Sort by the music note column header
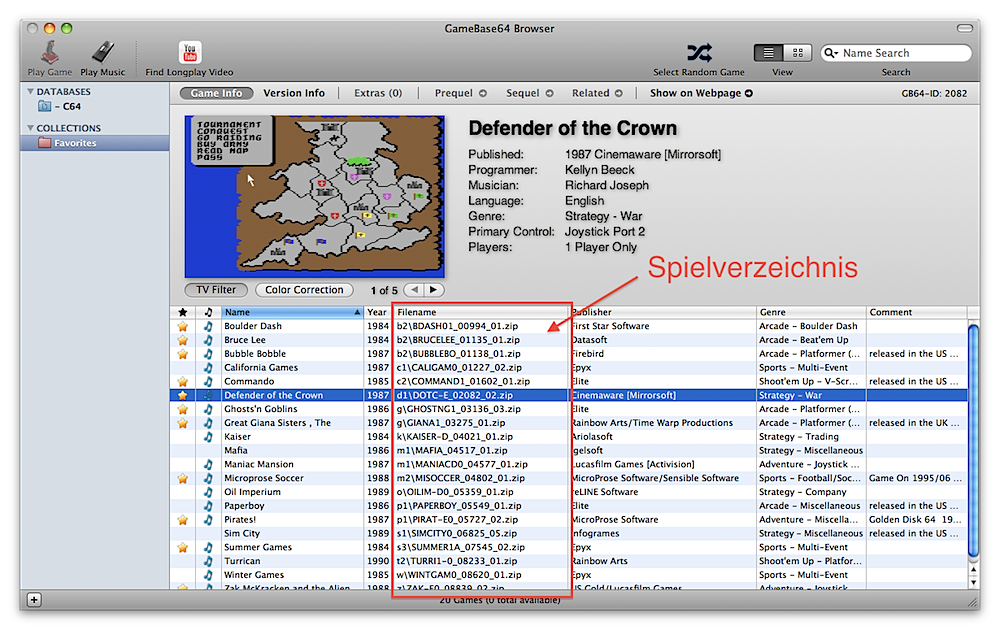1000x630 pixels. click(x=208, y=312)
